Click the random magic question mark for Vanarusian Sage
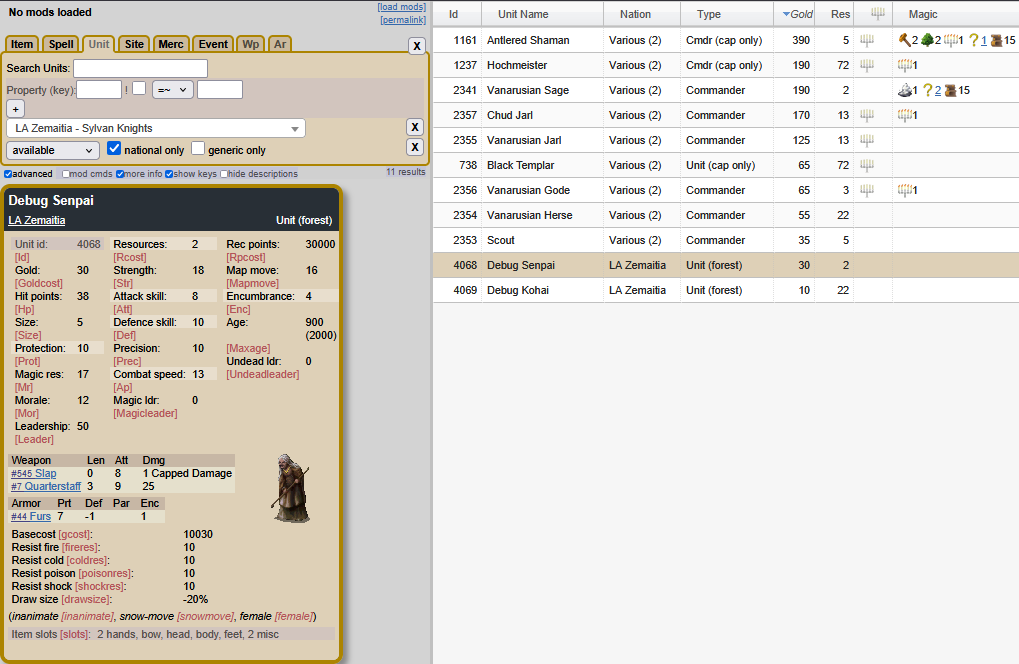This screenshot has height=664, width=1019. [x=927, y=90]
